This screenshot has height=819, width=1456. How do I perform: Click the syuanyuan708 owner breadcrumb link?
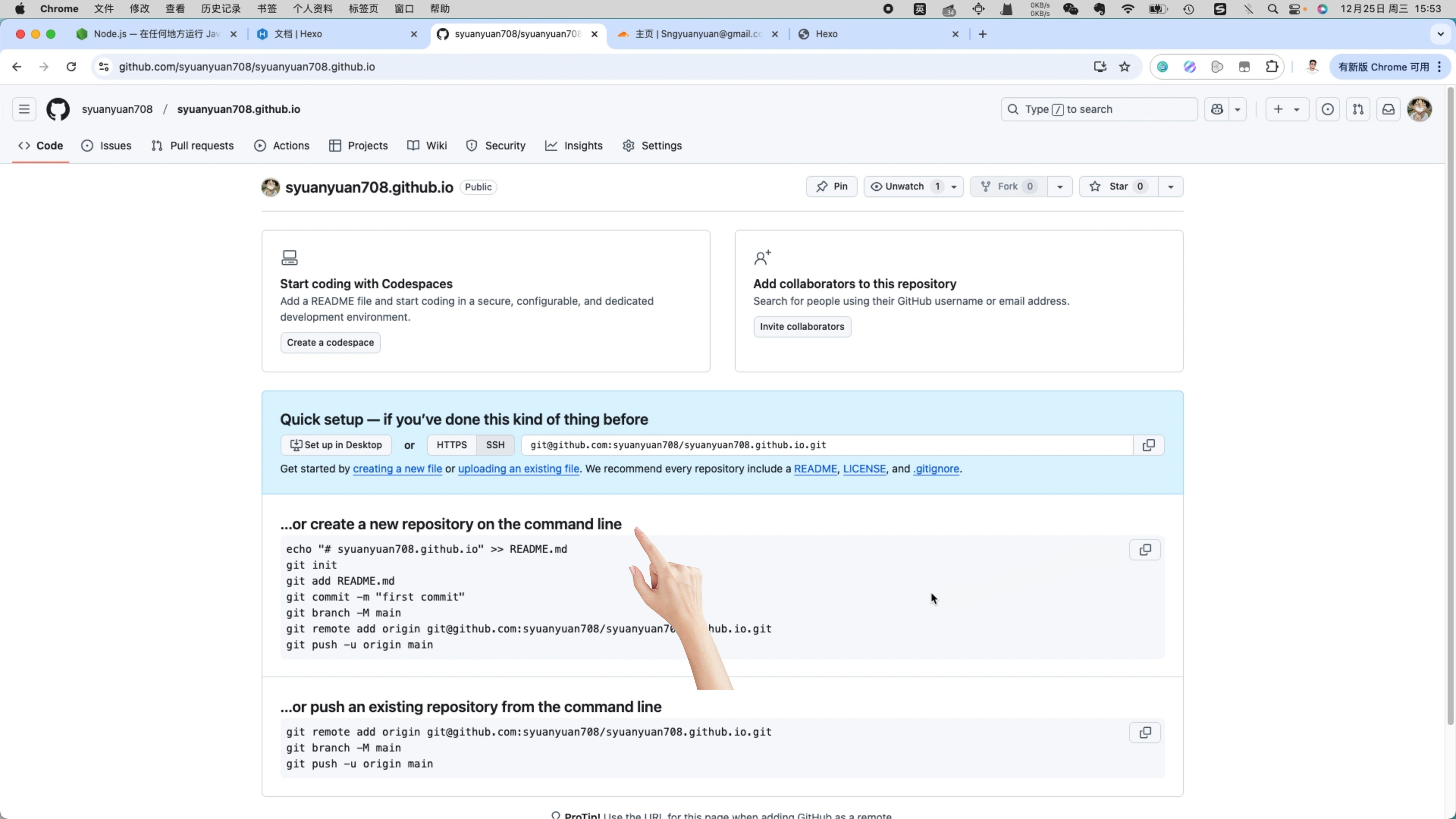pyautogui.click(x=117, y=109)
